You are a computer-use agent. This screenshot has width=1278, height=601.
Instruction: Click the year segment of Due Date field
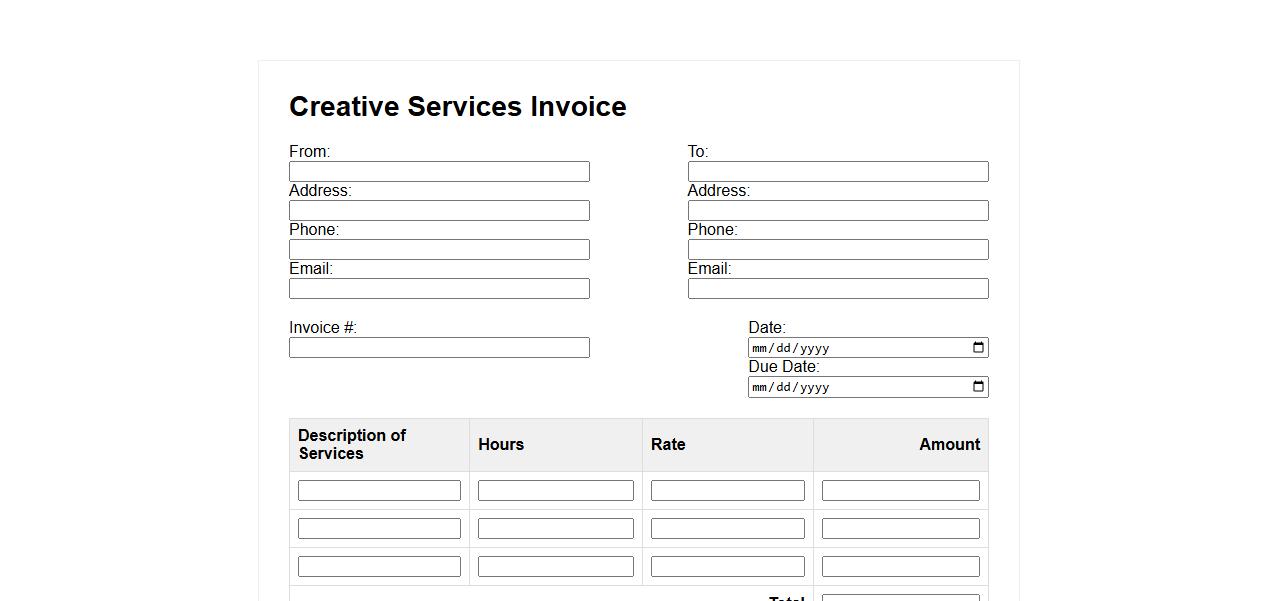point(815,387)
